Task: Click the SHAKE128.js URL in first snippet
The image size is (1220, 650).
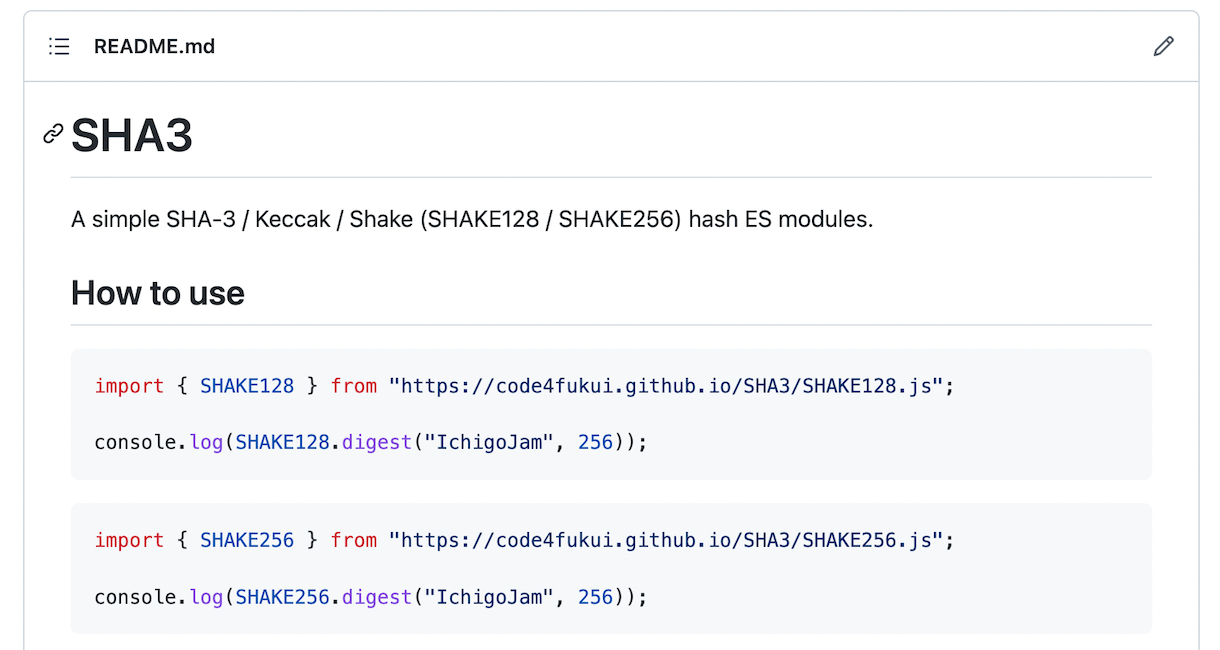Action: click(668, 385)
